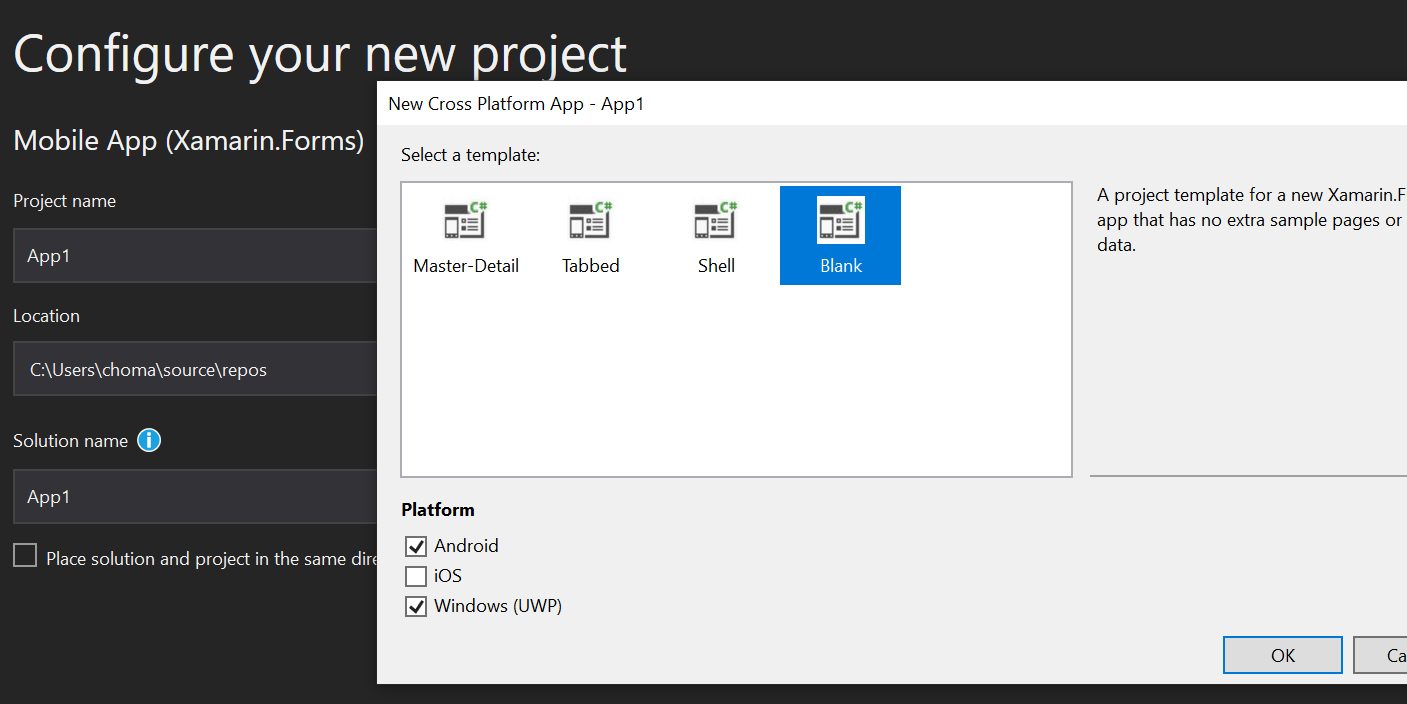The image size is (1407, 704).
Task: Click the 'Location' label
Action: (46, 316)
